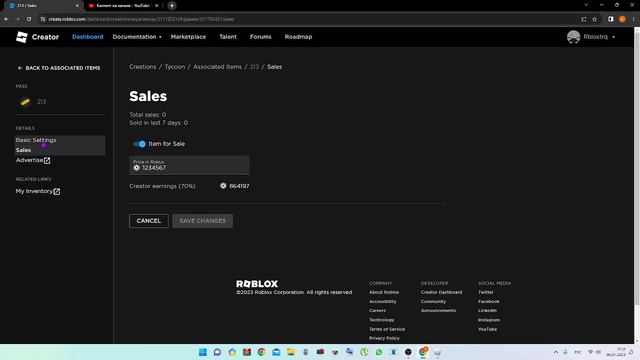Image resolution: width=640 pixels, height=360 pixels.
Task: Open Creator Dashboard footer link
Action: [442, 292]
